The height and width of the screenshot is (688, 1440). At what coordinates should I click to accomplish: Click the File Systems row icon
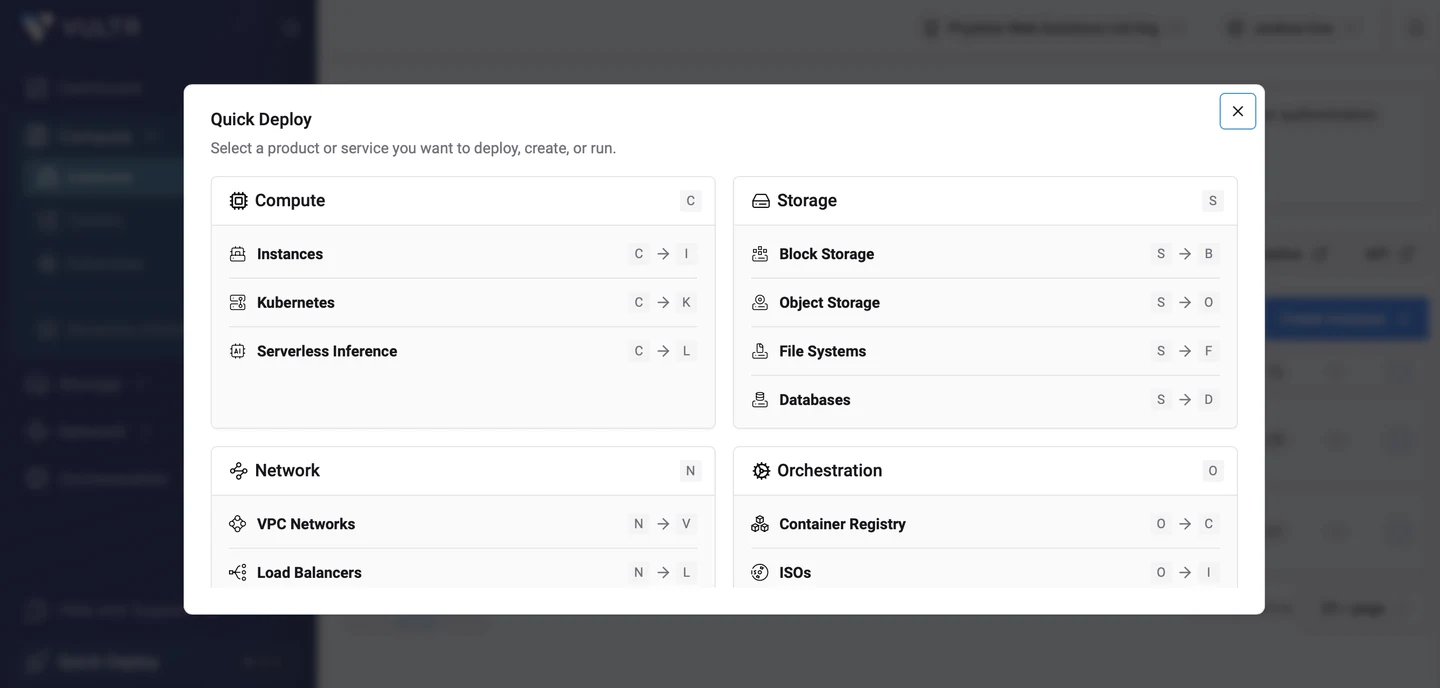click(x=760, y=351)
